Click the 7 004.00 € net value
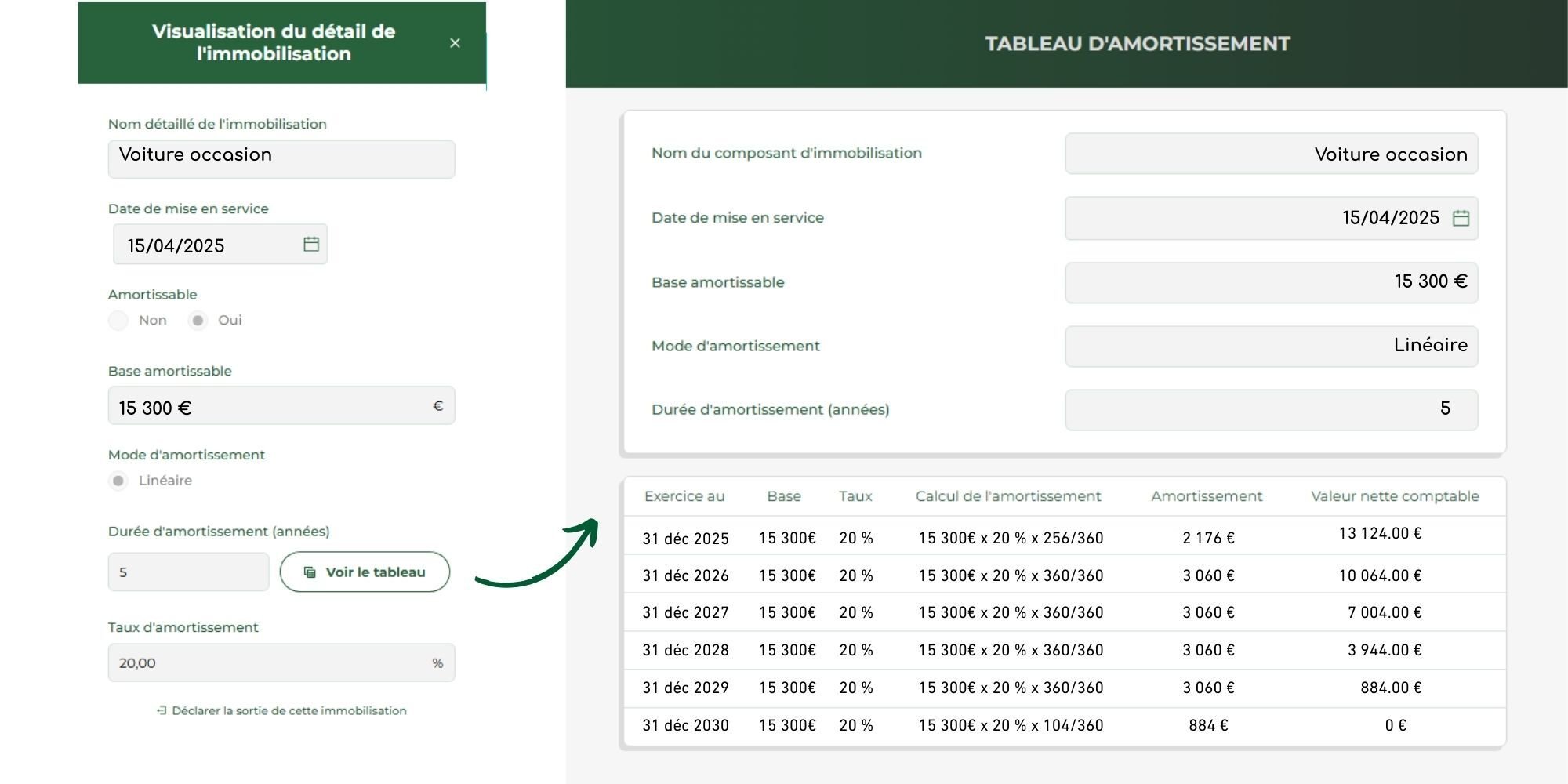1568x784 pixels. 1385,612
